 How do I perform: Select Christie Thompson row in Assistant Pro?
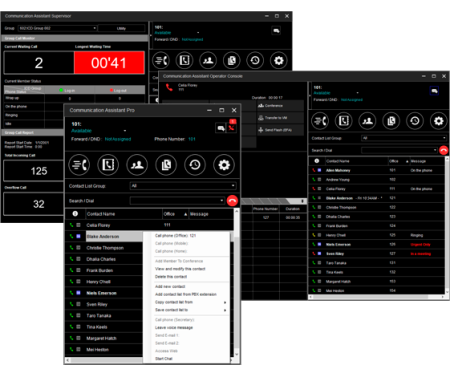point(104,248)
